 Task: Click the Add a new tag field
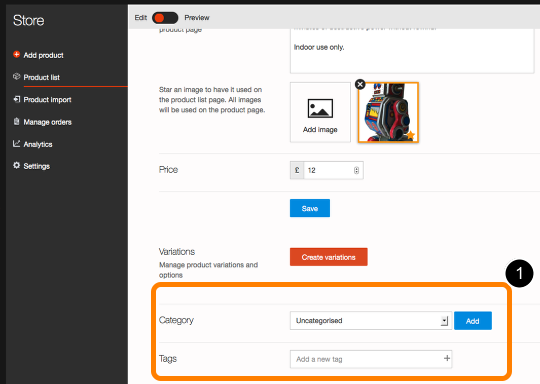[371, 359]
